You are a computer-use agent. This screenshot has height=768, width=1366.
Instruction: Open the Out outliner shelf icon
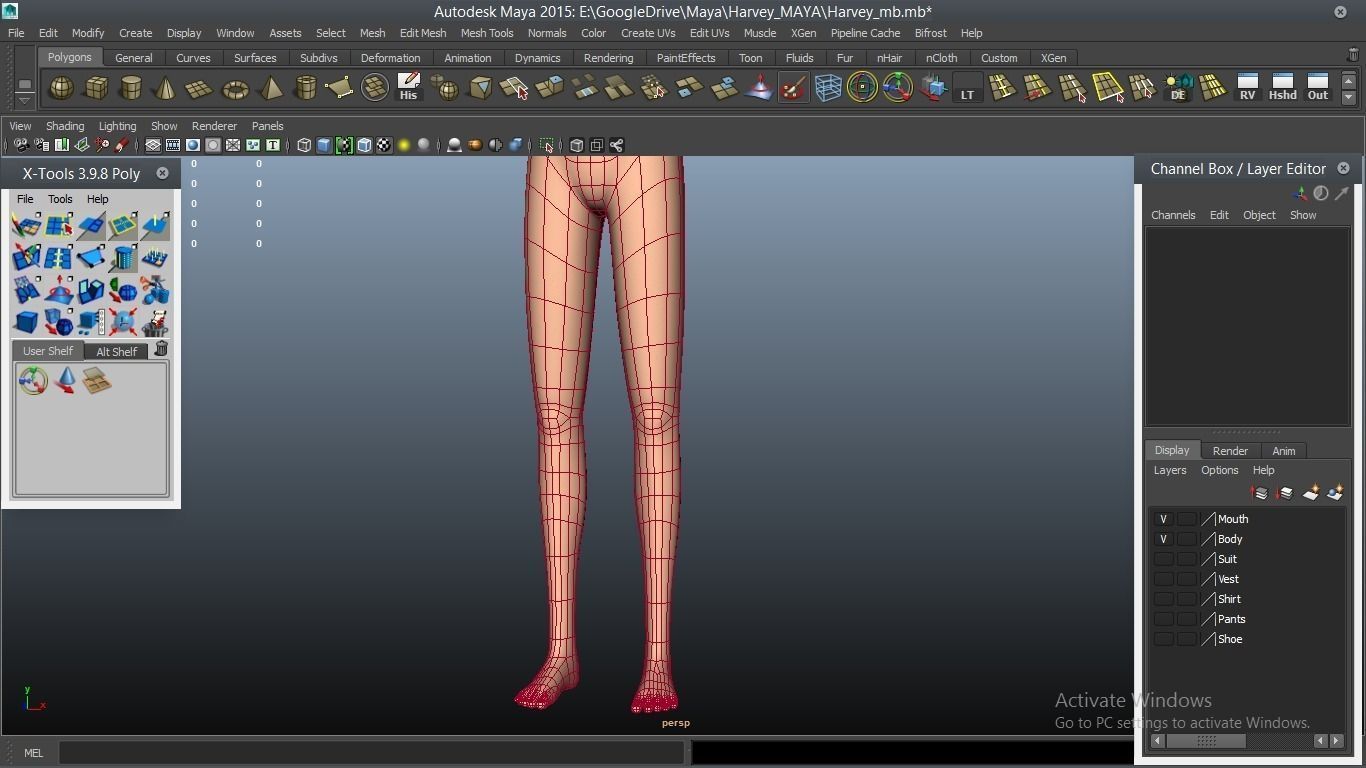click(1318, 88)
